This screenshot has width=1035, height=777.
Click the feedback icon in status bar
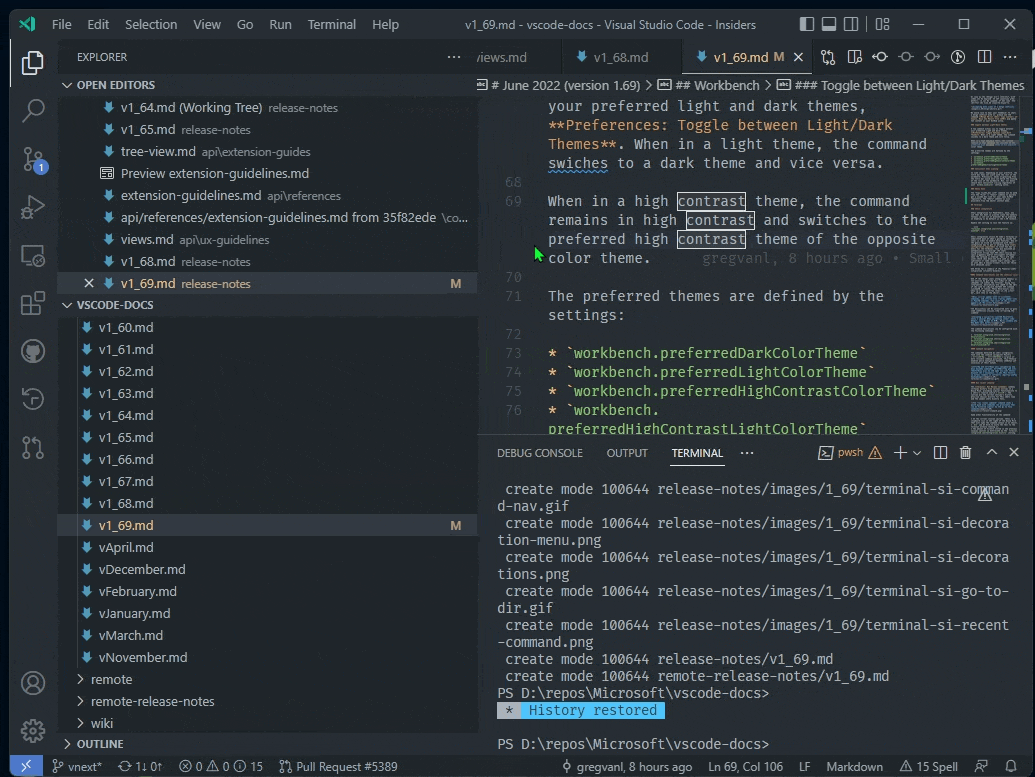[x=982, y=766]
